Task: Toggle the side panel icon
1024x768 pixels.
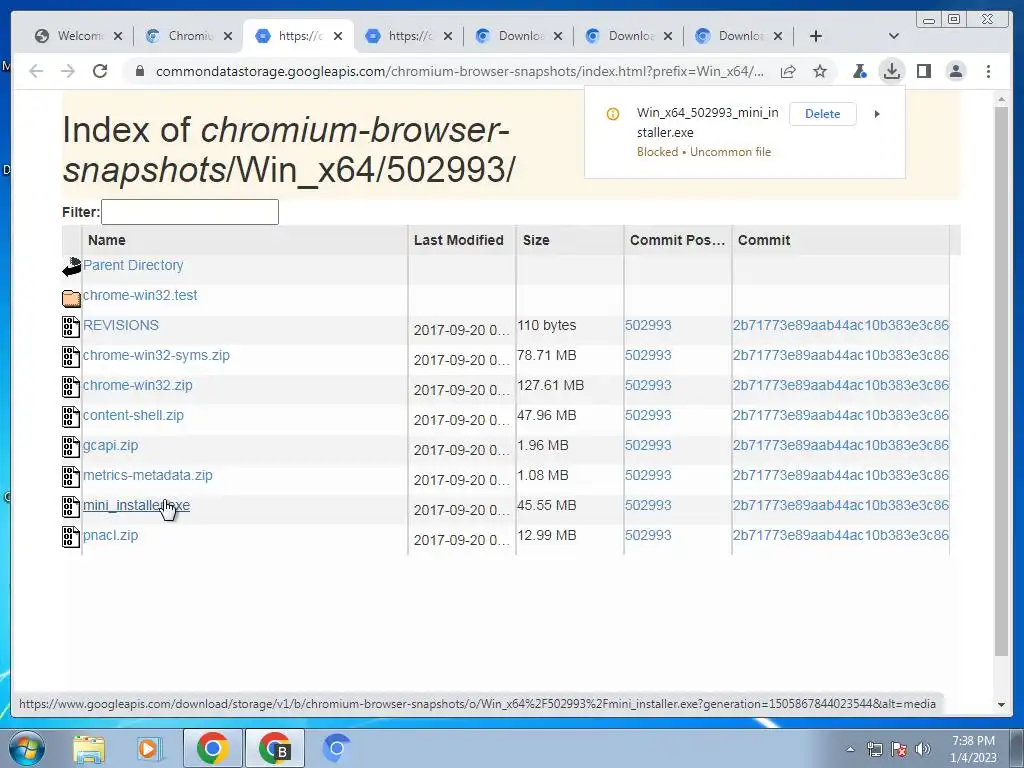Action: pyautogui.click(x=923, y=71)
